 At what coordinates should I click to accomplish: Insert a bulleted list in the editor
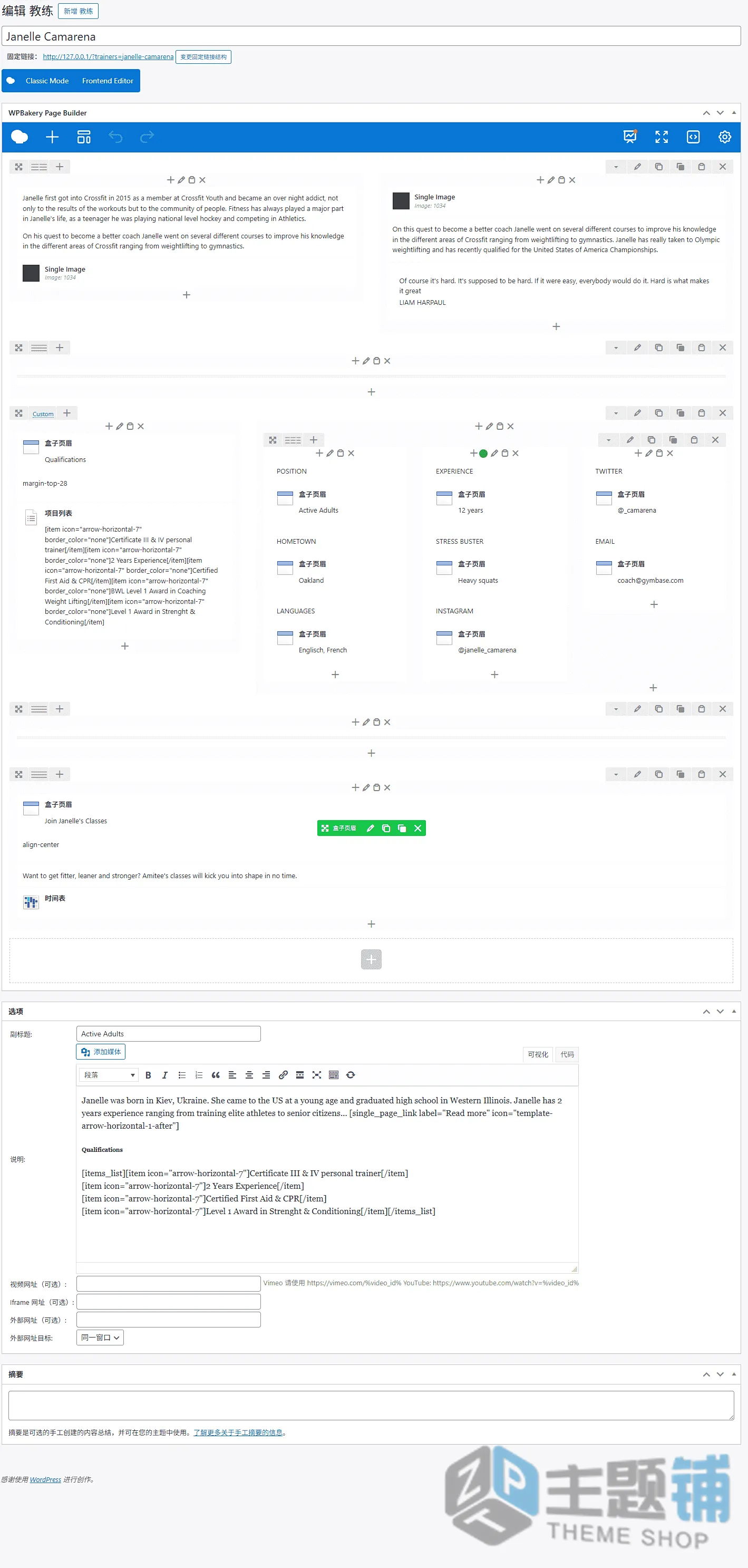click(182, 1075)
